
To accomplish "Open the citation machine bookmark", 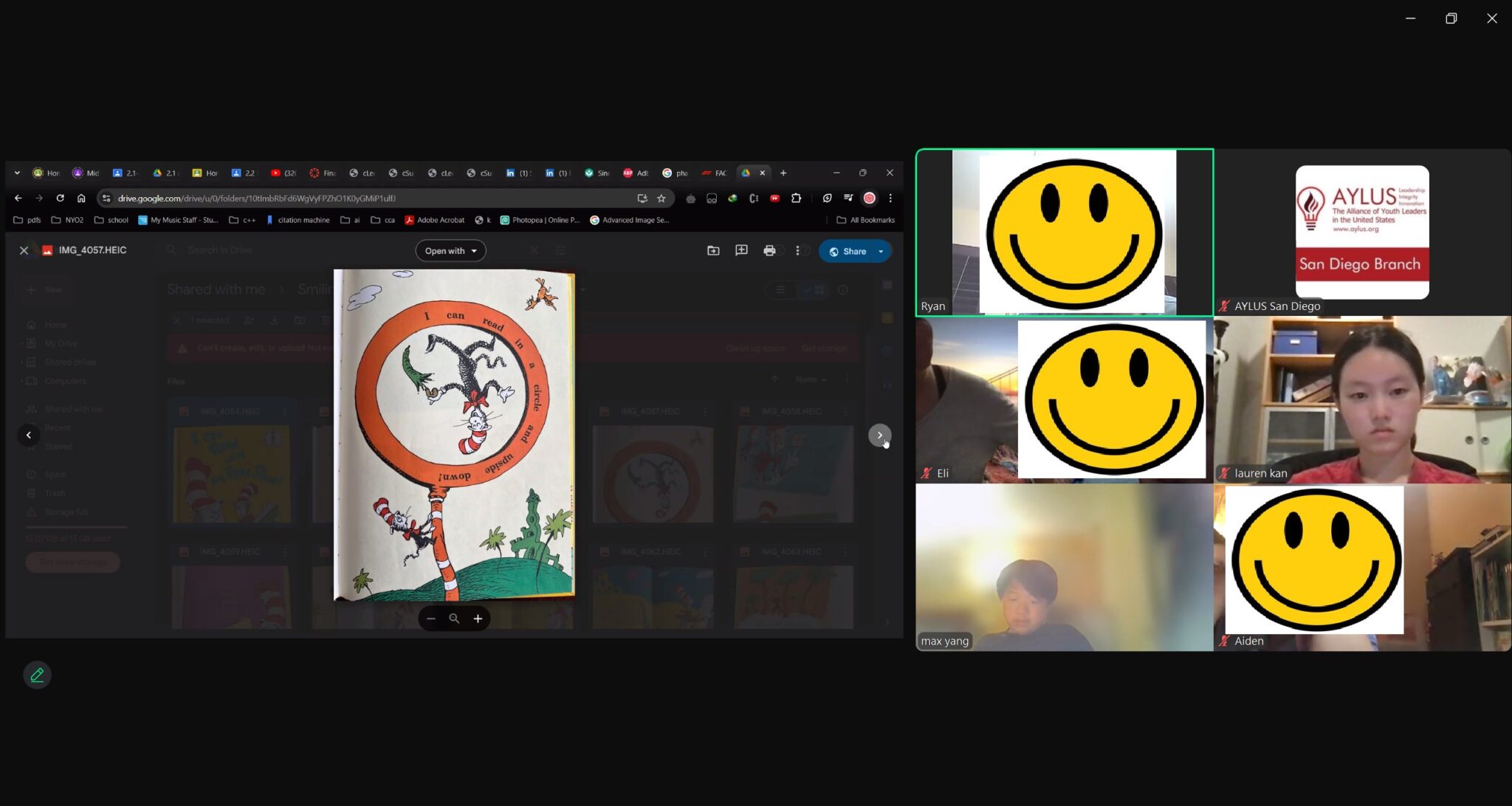I will coord(298,220).
